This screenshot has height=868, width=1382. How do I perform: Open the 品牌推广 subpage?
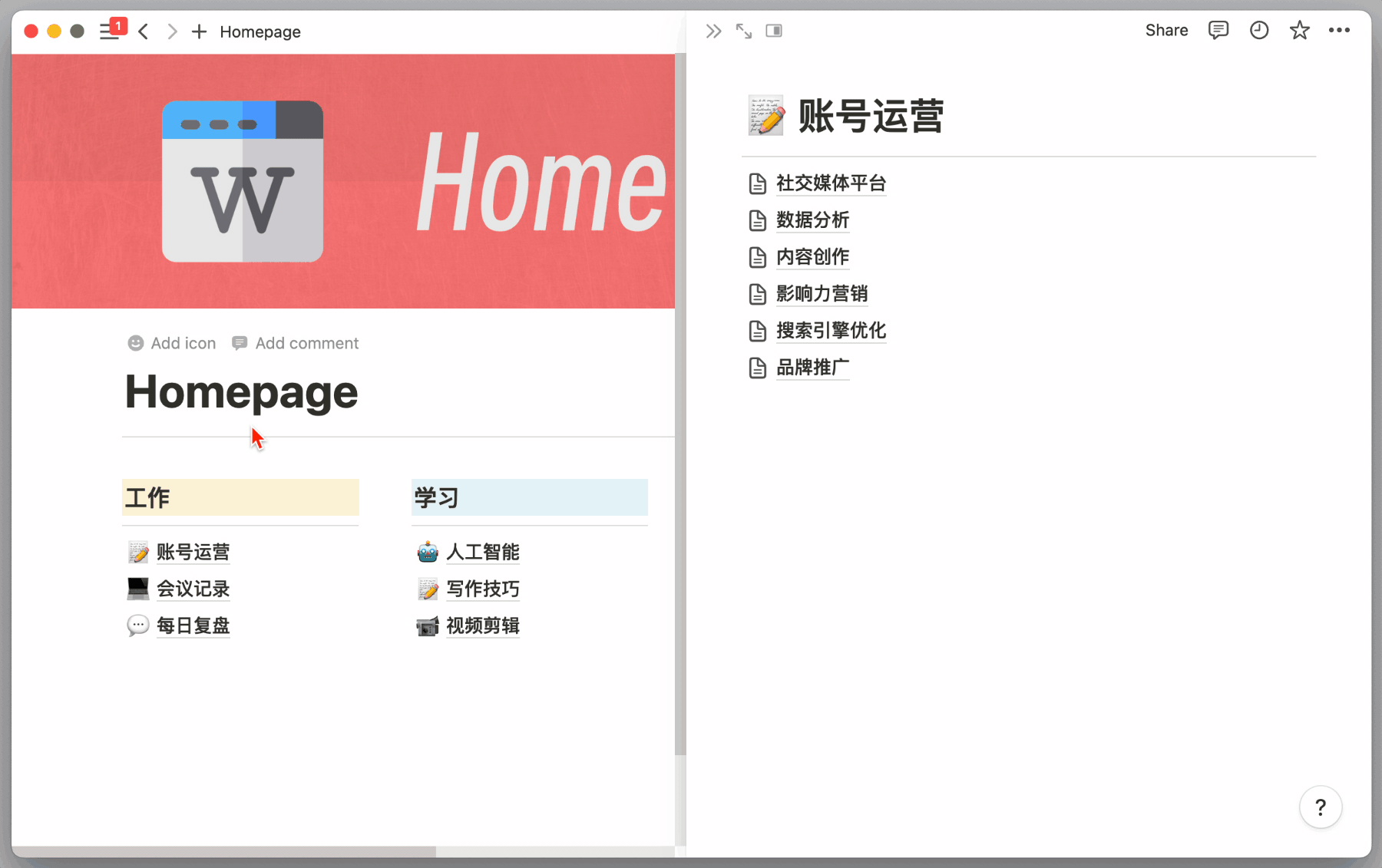(813, 368)
